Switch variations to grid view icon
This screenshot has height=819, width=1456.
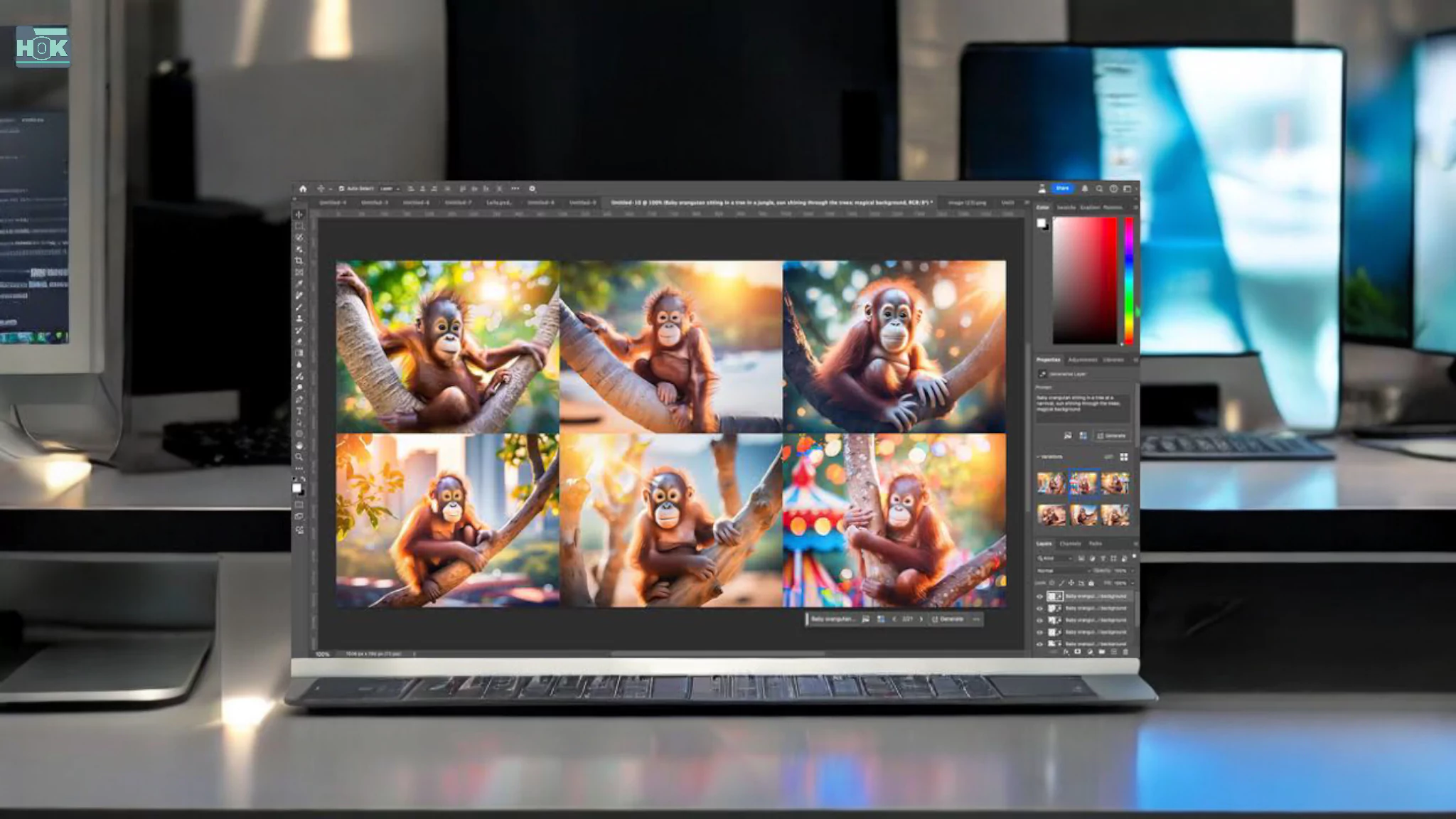point(1124,456)
